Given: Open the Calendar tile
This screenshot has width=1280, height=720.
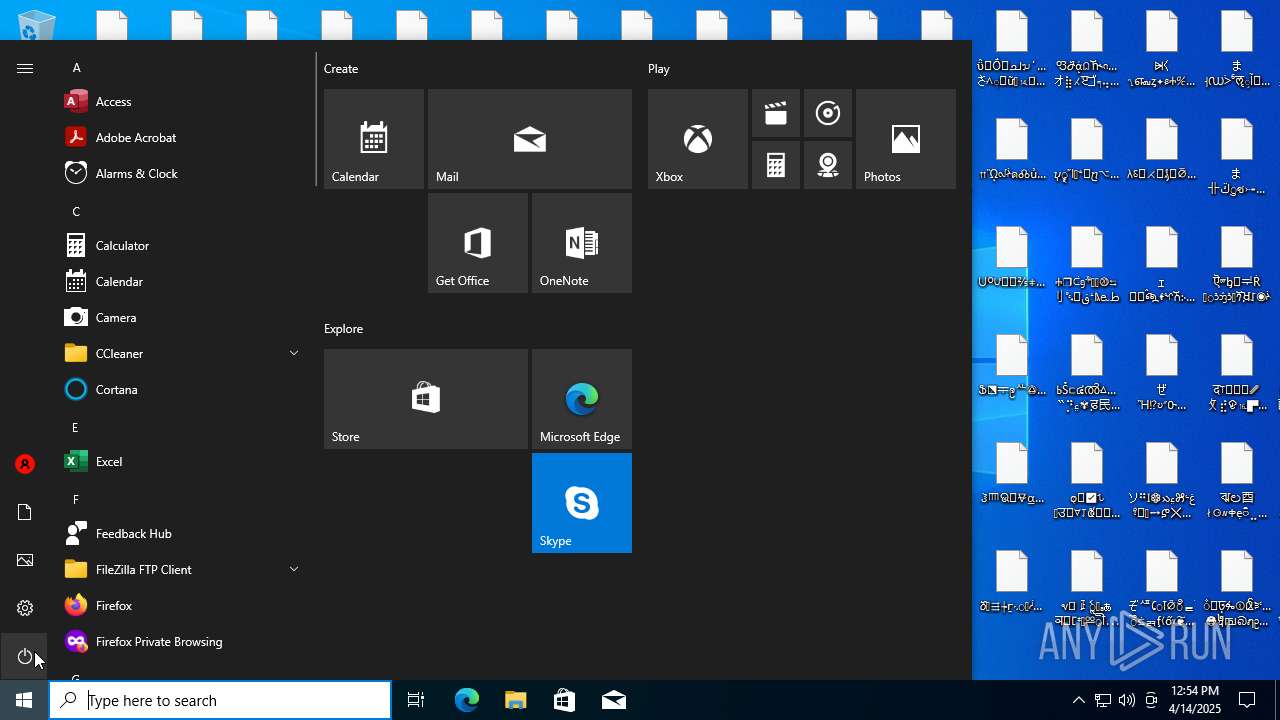Looking at the screenshot, I should coord(374,139).
